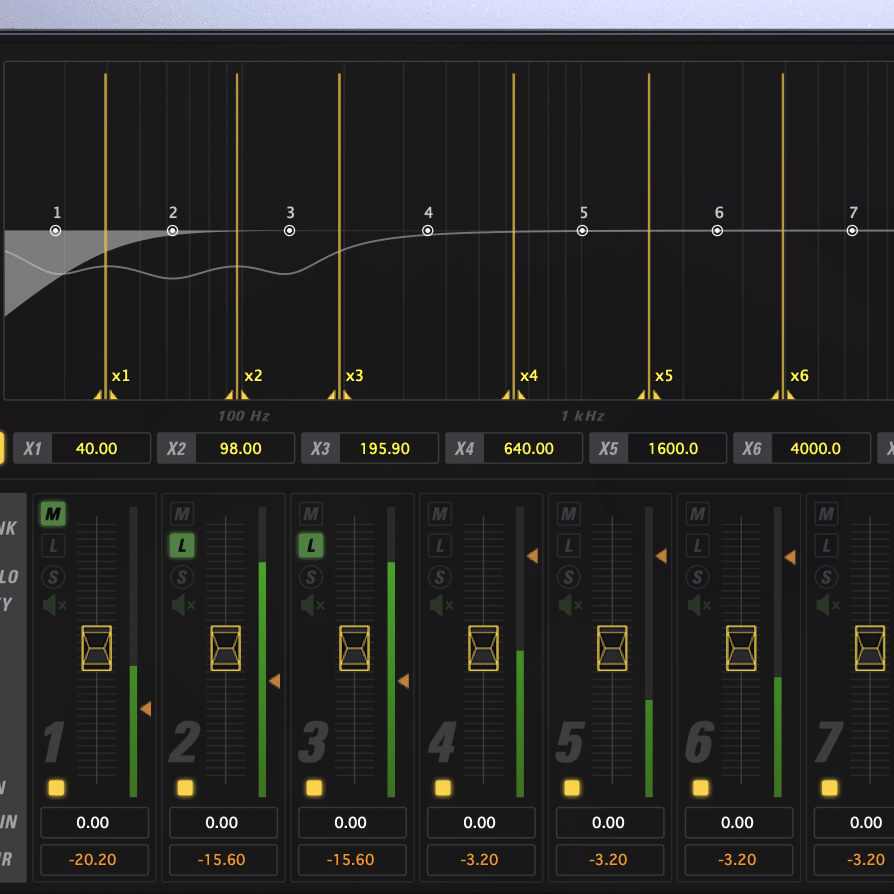Turn off the active M button on band 1
Viewport: 894px width, 894px height.
53,514
